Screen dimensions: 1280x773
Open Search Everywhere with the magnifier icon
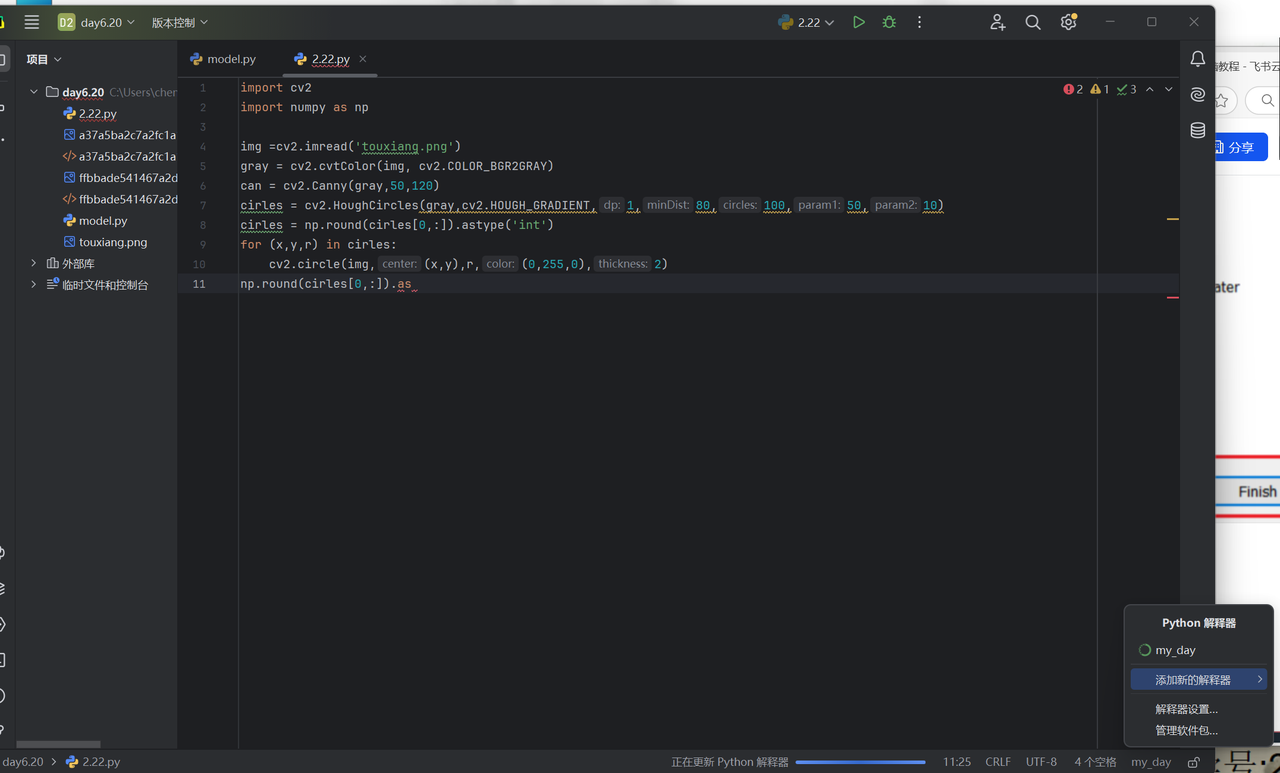pos(1033,21)
